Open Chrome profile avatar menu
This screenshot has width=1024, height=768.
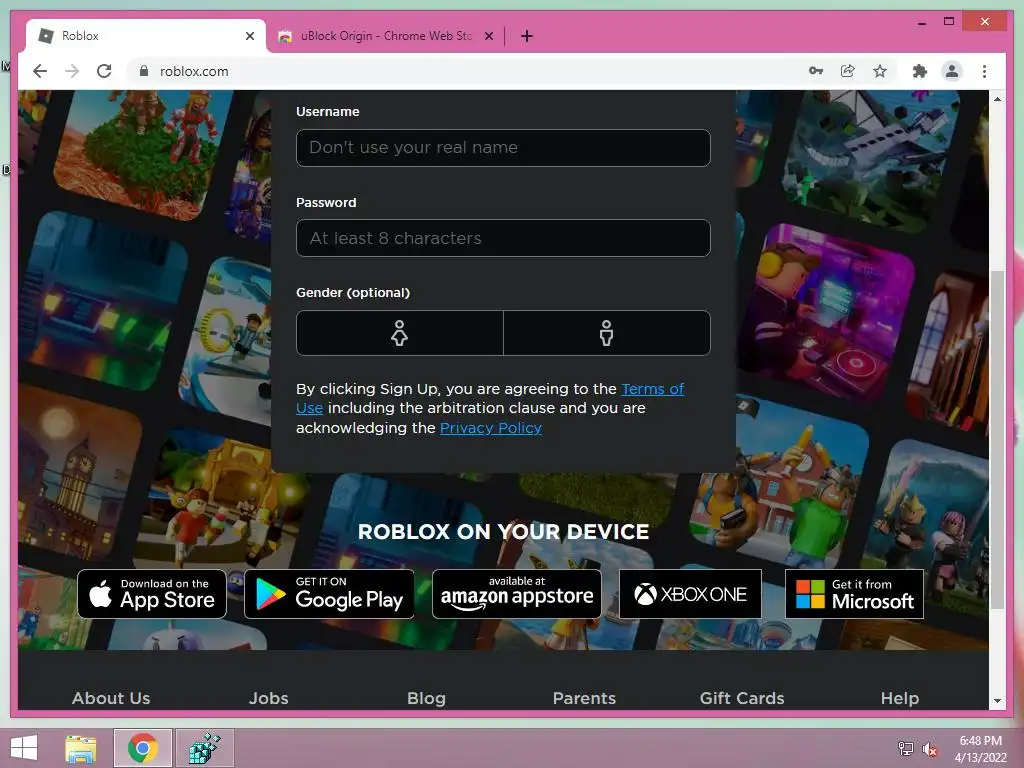coord(952,71)
